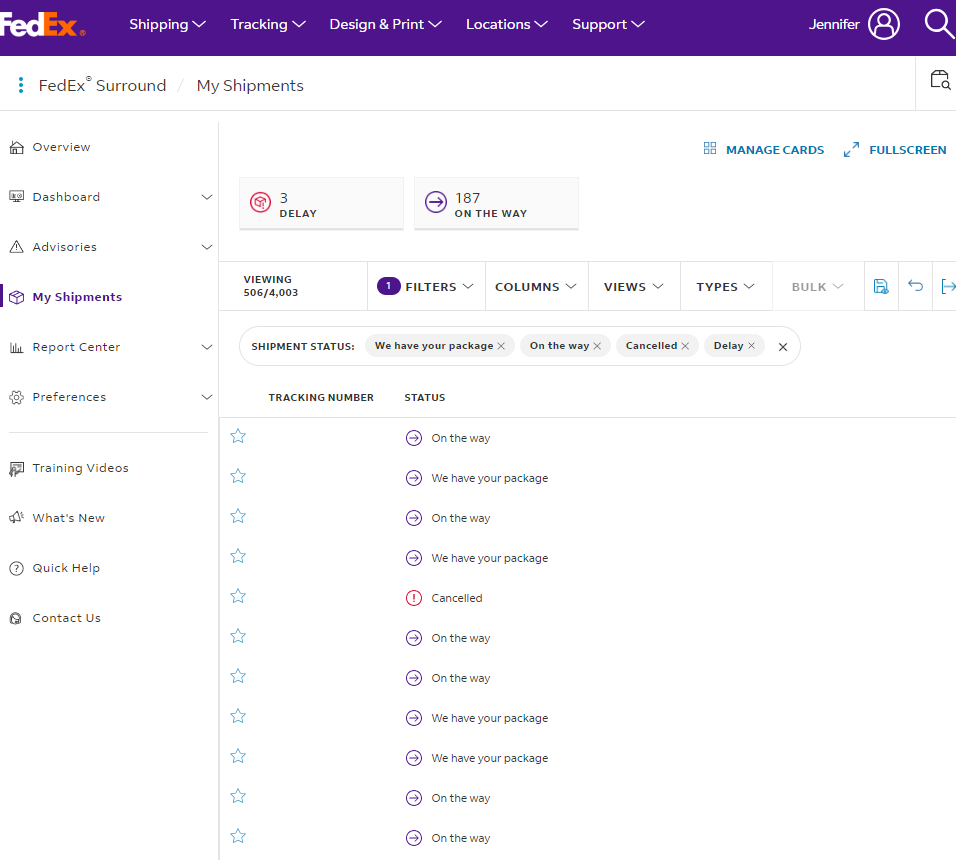Sort by Status column header
The width and height of the screenshot is (956, 860).
click(425, 397)
